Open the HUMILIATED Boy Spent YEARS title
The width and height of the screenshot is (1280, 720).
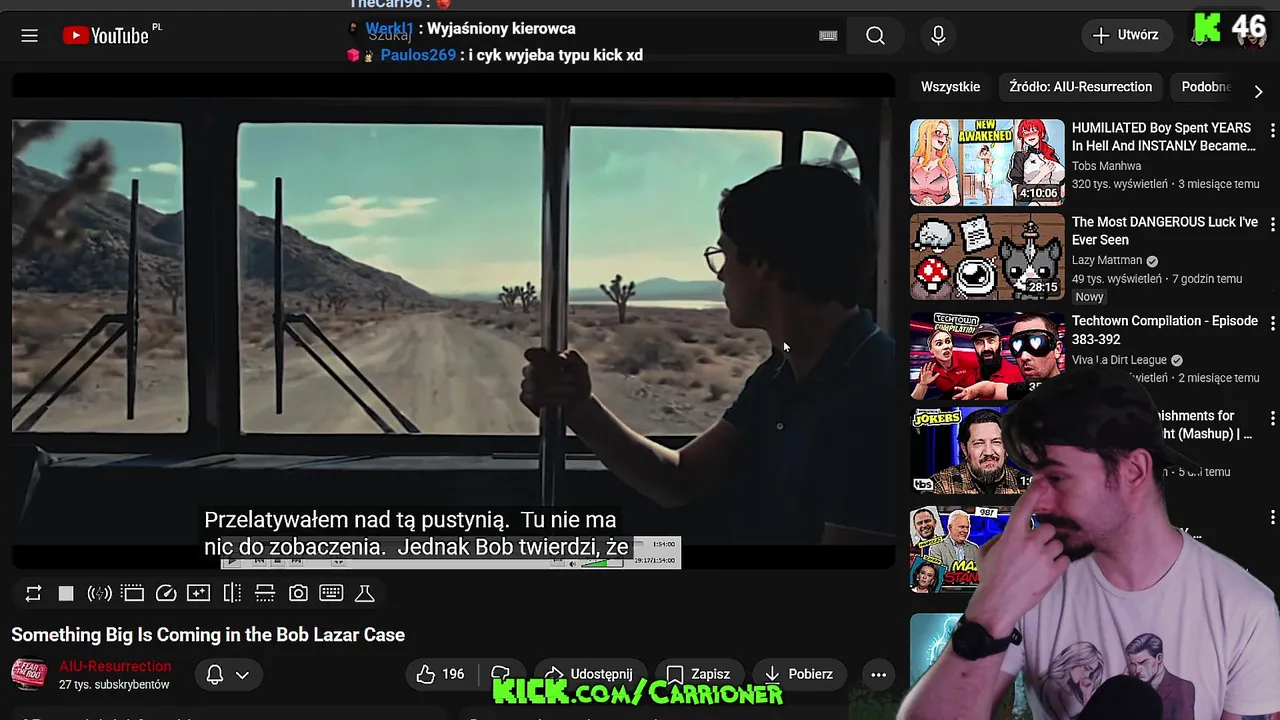coord(1163,137)
